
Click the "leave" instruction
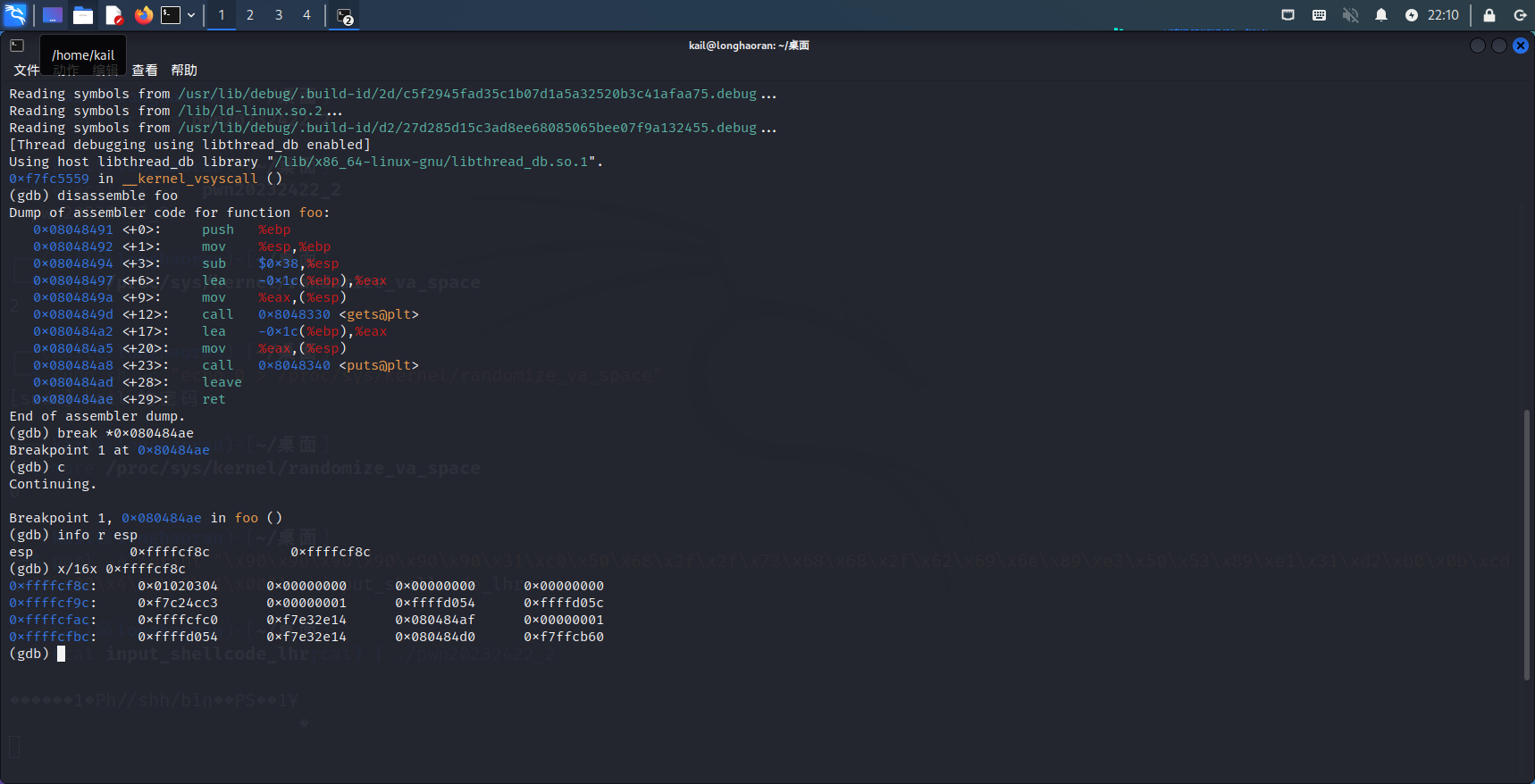[x=222, y=382]
